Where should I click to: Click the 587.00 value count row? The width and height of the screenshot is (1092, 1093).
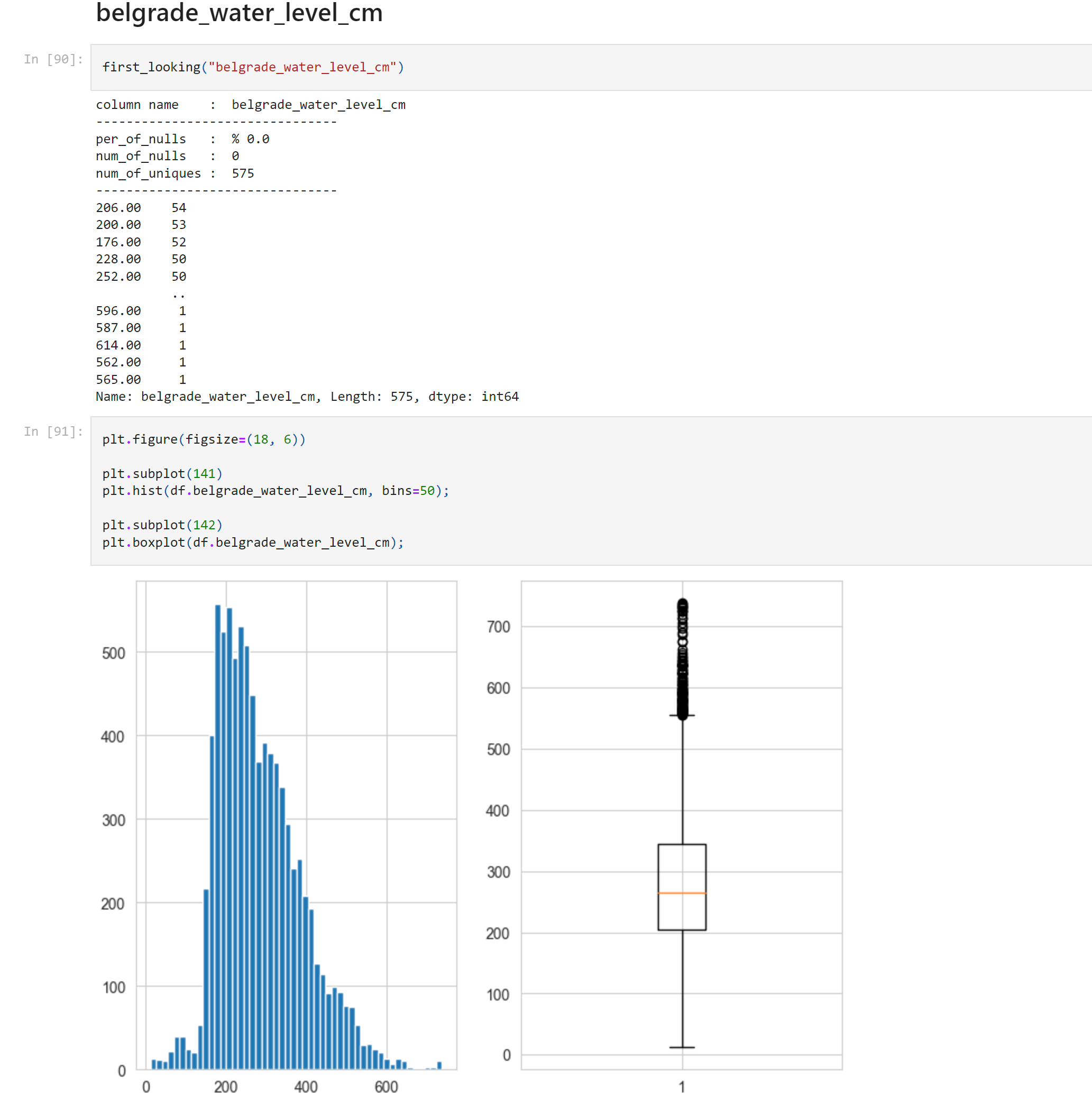[141, 327]
